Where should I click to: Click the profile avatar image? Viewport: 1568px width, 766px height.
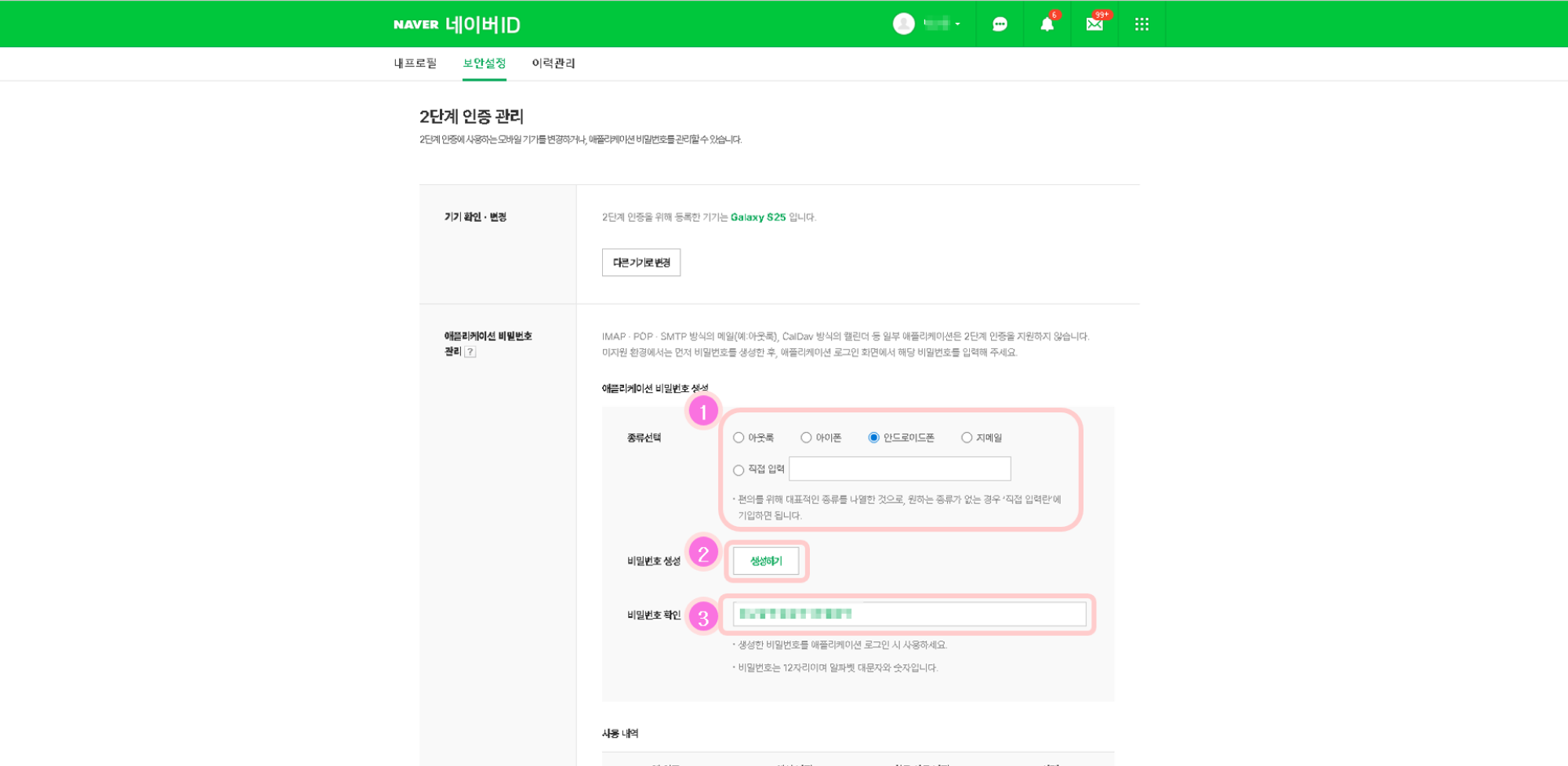point(903,24)
